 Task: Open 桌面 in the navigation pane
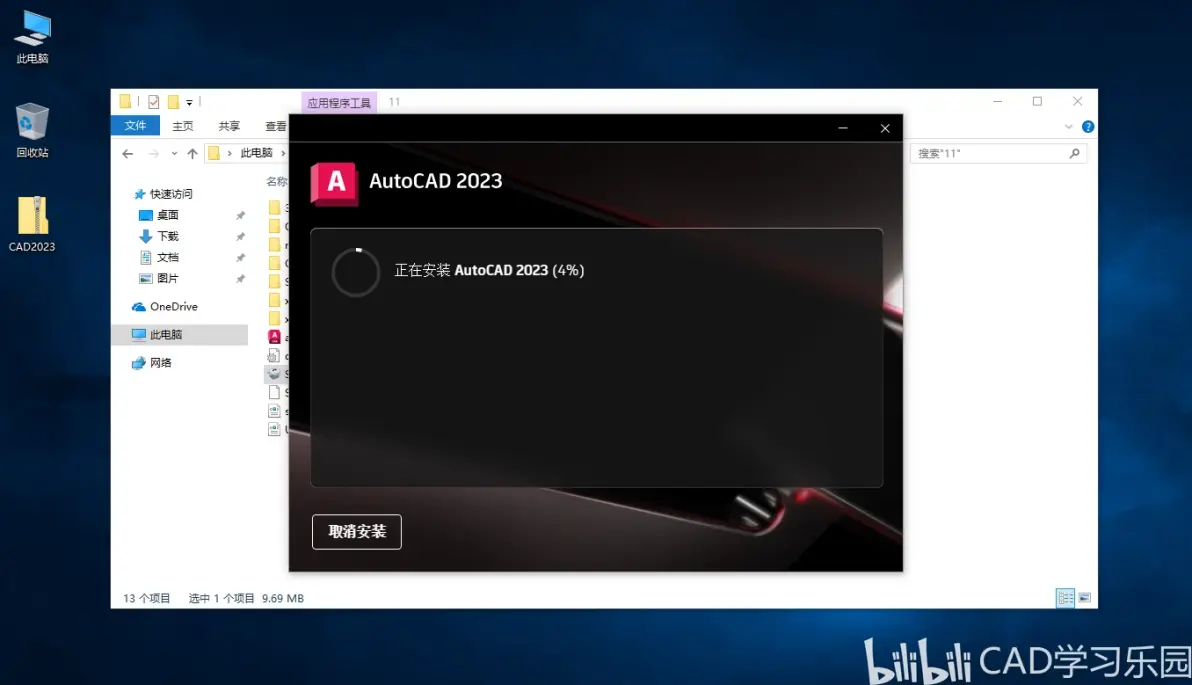(x=159, y=215)
